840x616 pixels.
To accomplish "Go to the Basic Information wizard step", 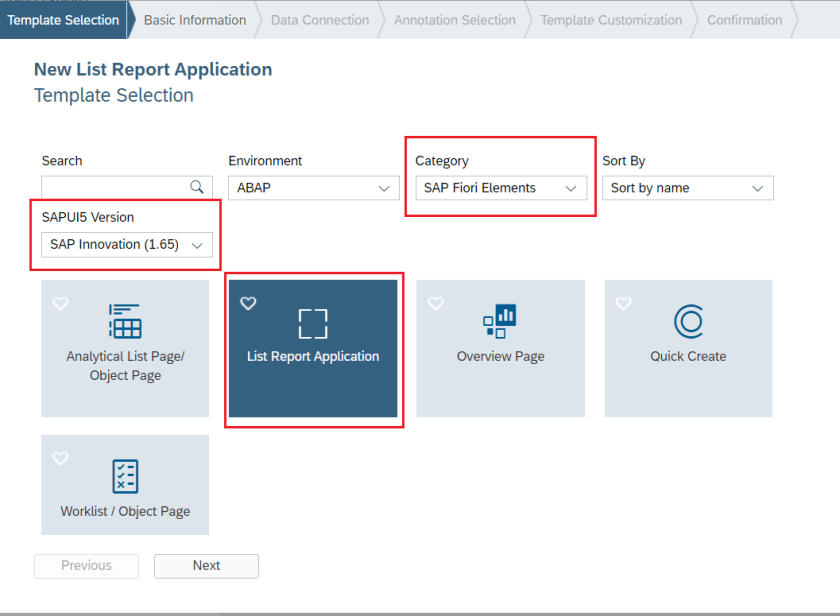I will coord(195,20).
